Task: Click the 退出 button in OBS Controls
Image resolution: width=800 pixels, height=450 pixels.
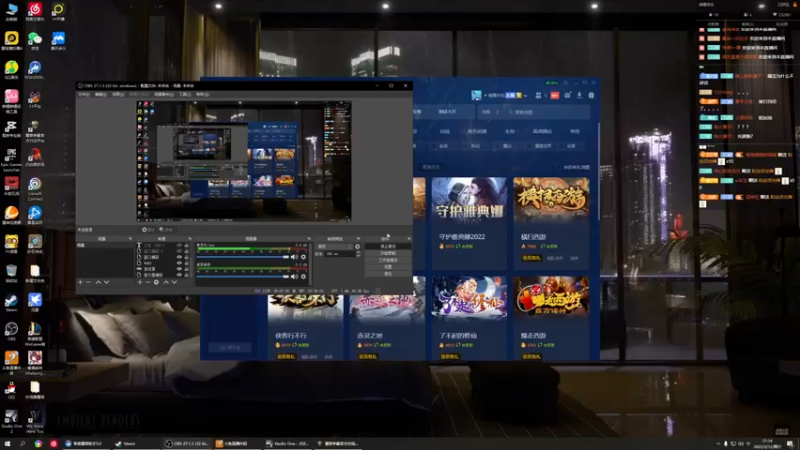Action: pyautogui.click(x=388, y=274)
